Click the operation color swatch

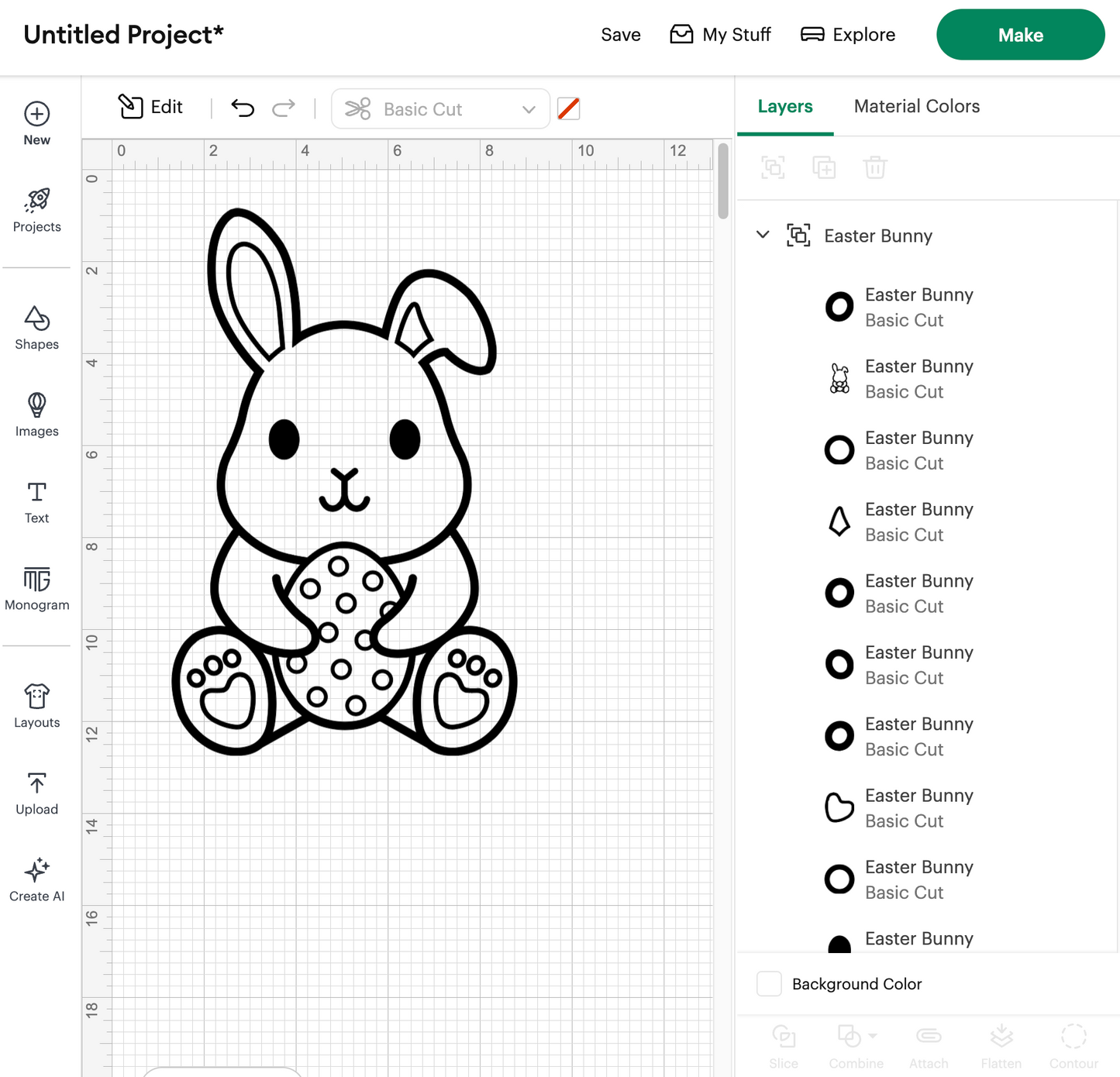(568, 108)
